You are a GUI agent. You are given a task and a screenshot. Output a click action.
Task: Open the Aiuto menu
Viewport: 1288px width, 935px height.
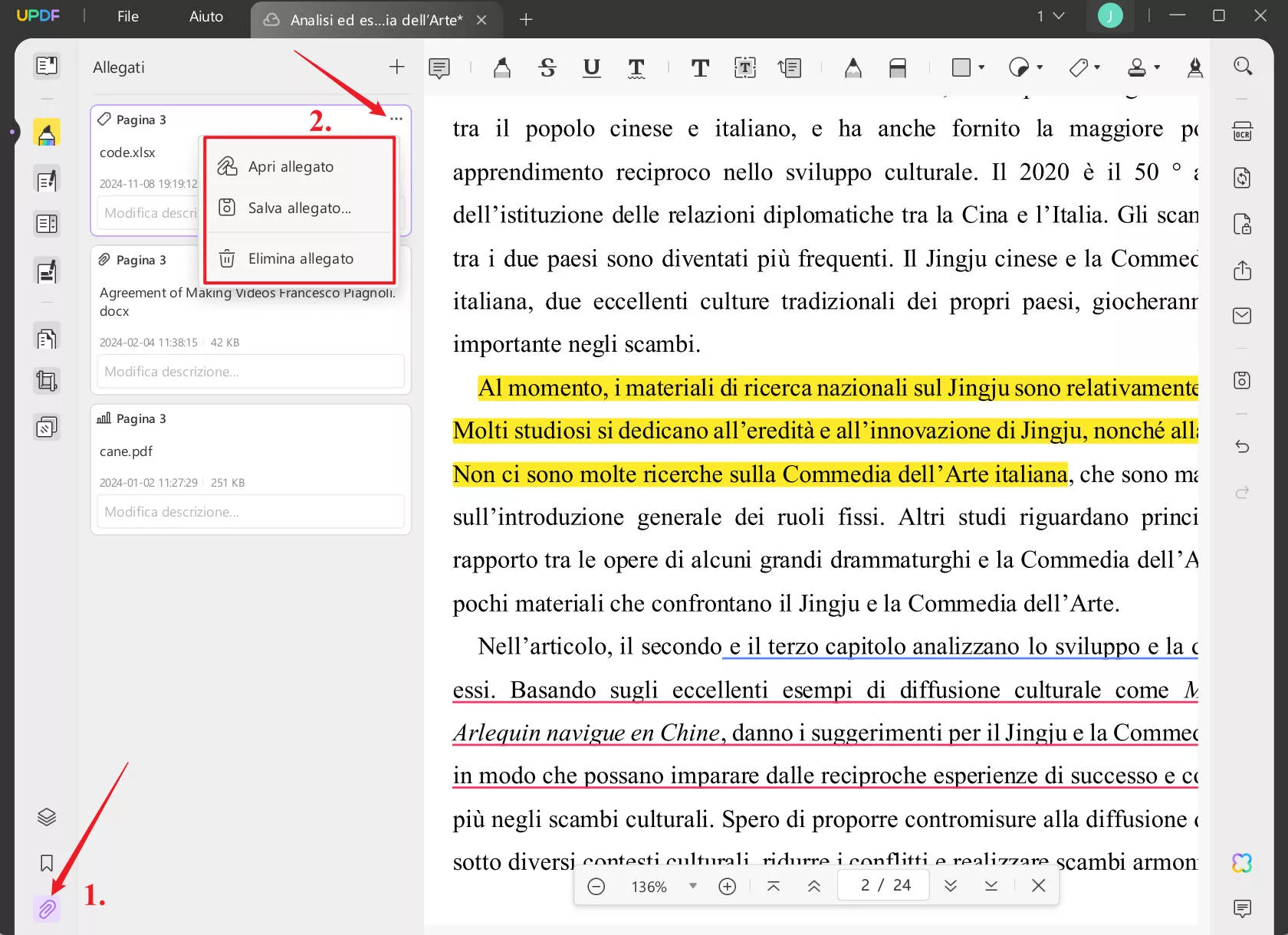pos(206,16)
